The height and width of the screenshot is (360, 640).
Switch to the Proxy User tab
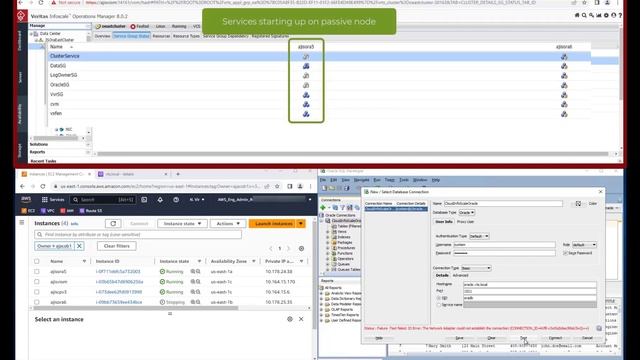click(x=465, y=222)
